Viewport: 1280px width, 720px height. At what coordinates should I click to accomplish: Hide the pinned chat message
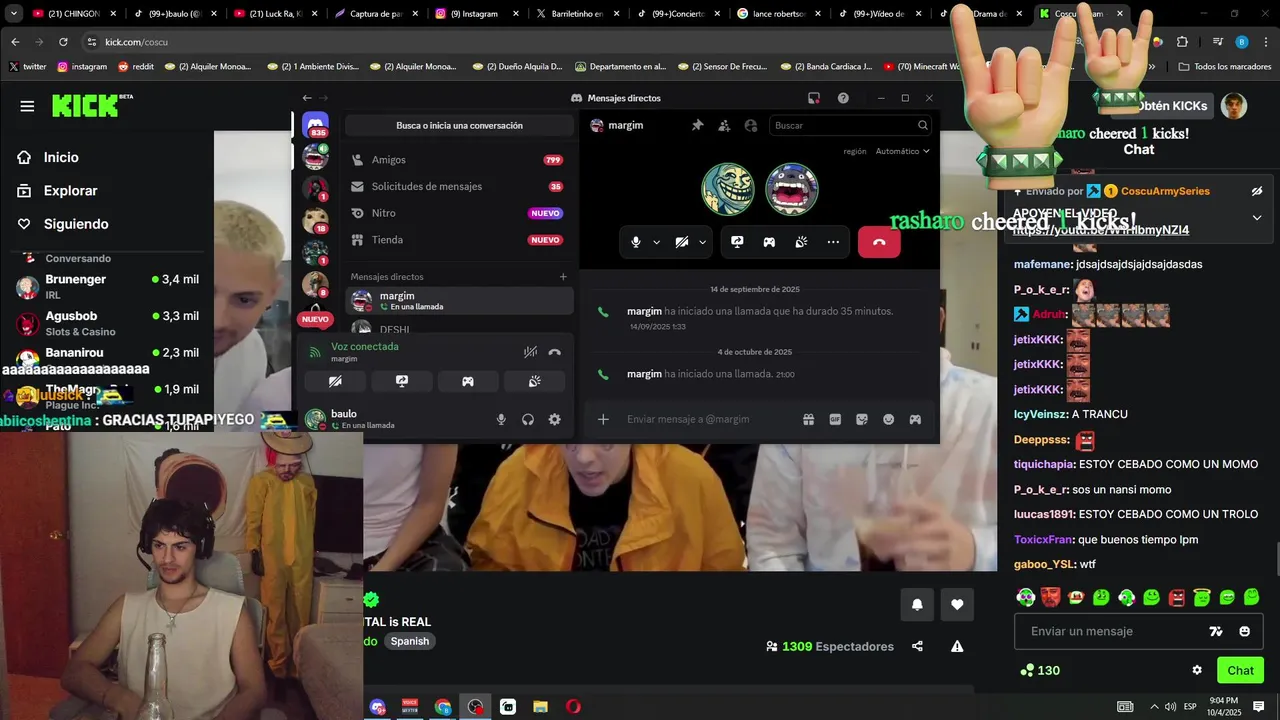(x=1257, y=191)
